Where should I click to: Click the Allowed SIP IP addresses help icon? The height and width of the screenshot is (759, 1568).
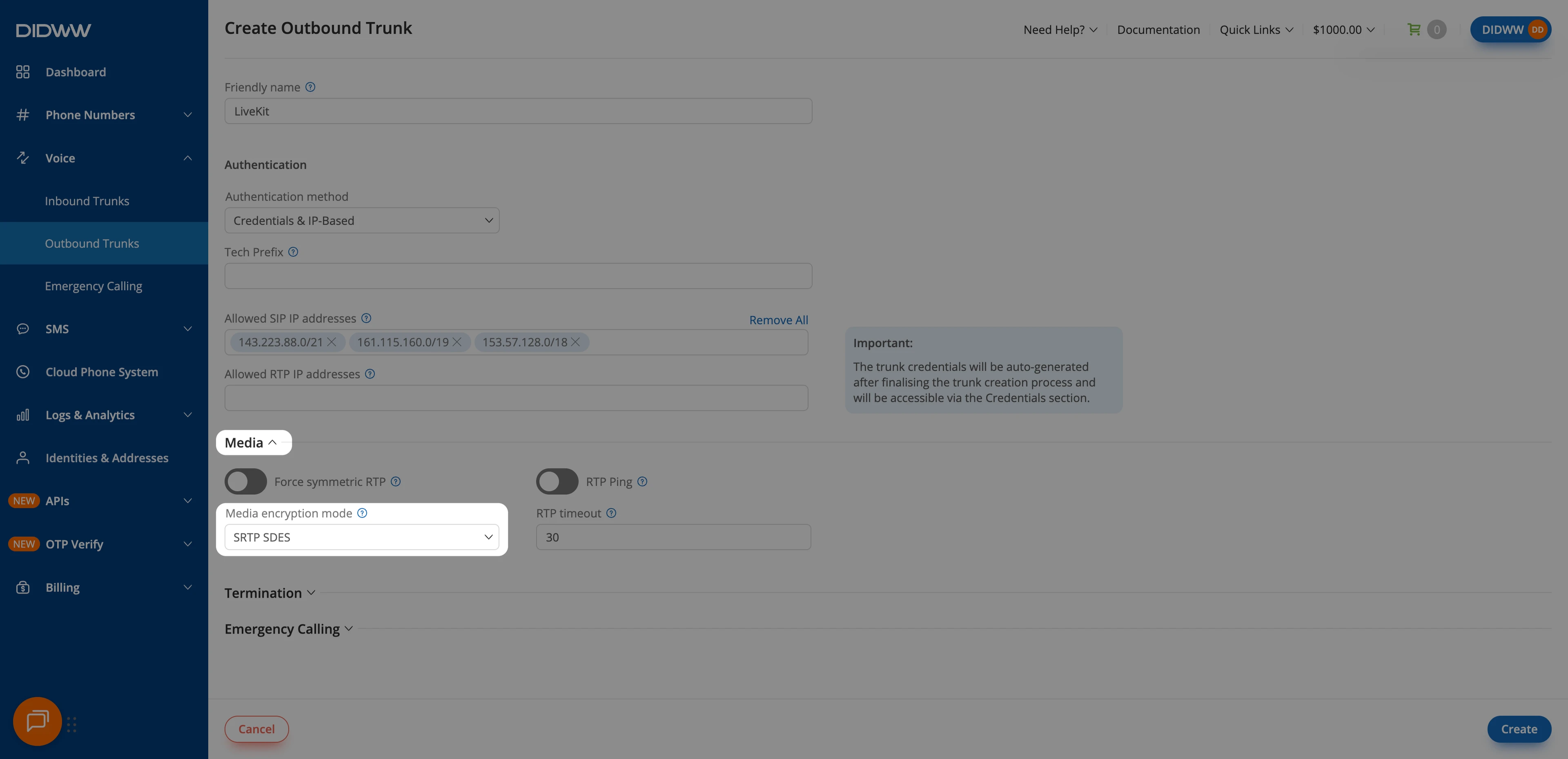(366, 318)
